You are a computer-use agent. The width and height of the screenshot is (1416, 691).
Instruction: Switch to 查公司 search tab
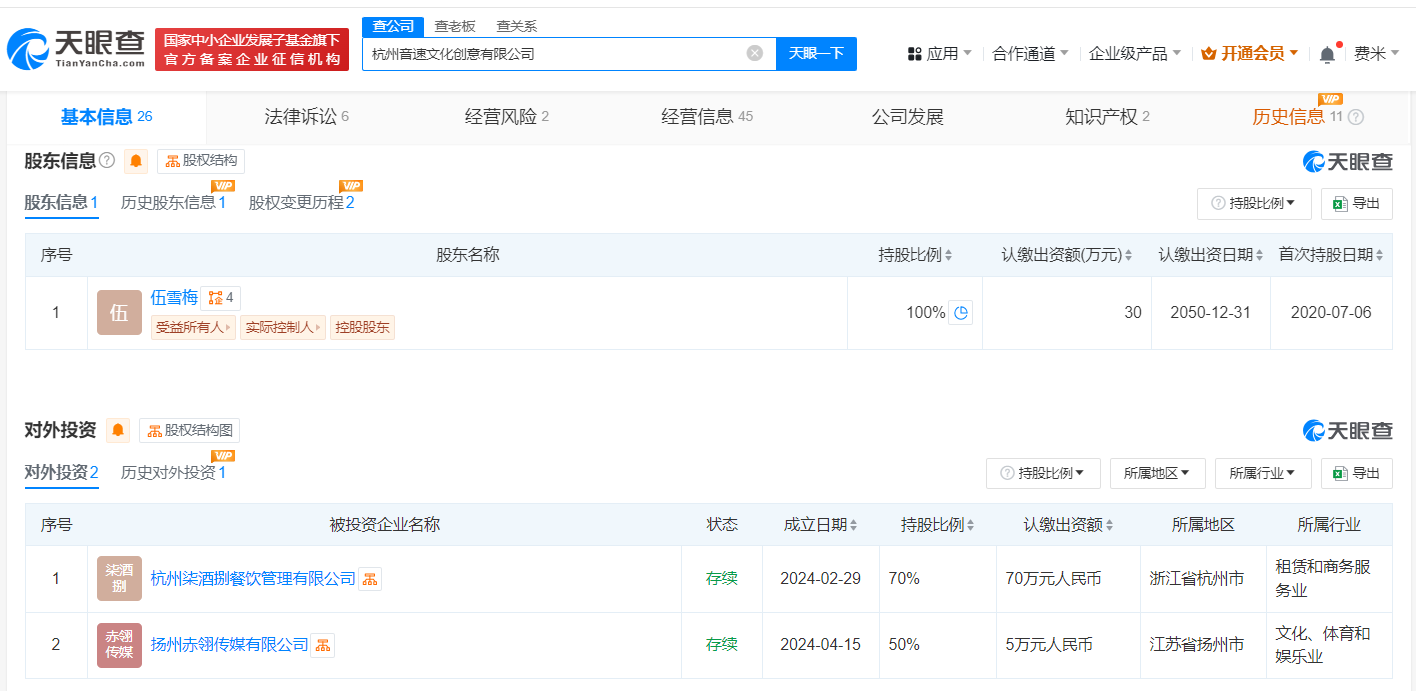pos(393,26)
